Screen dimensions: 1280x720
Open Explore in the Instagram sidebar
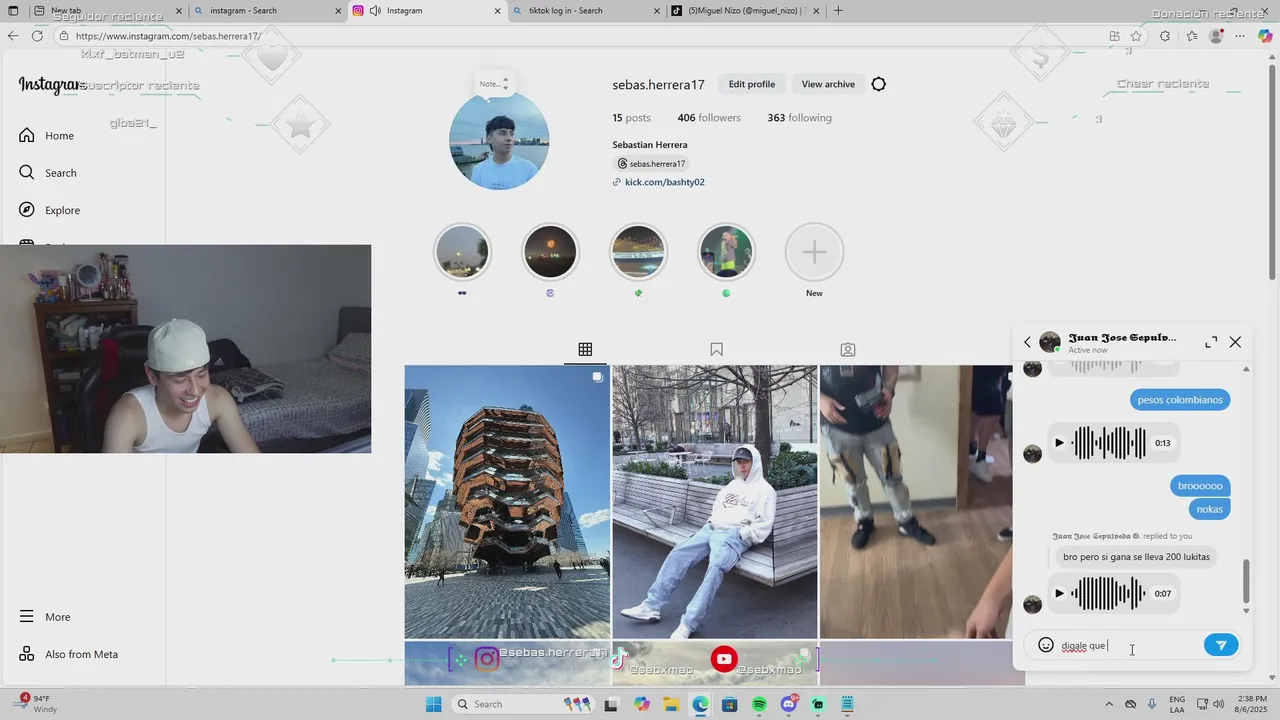(50, 210)
